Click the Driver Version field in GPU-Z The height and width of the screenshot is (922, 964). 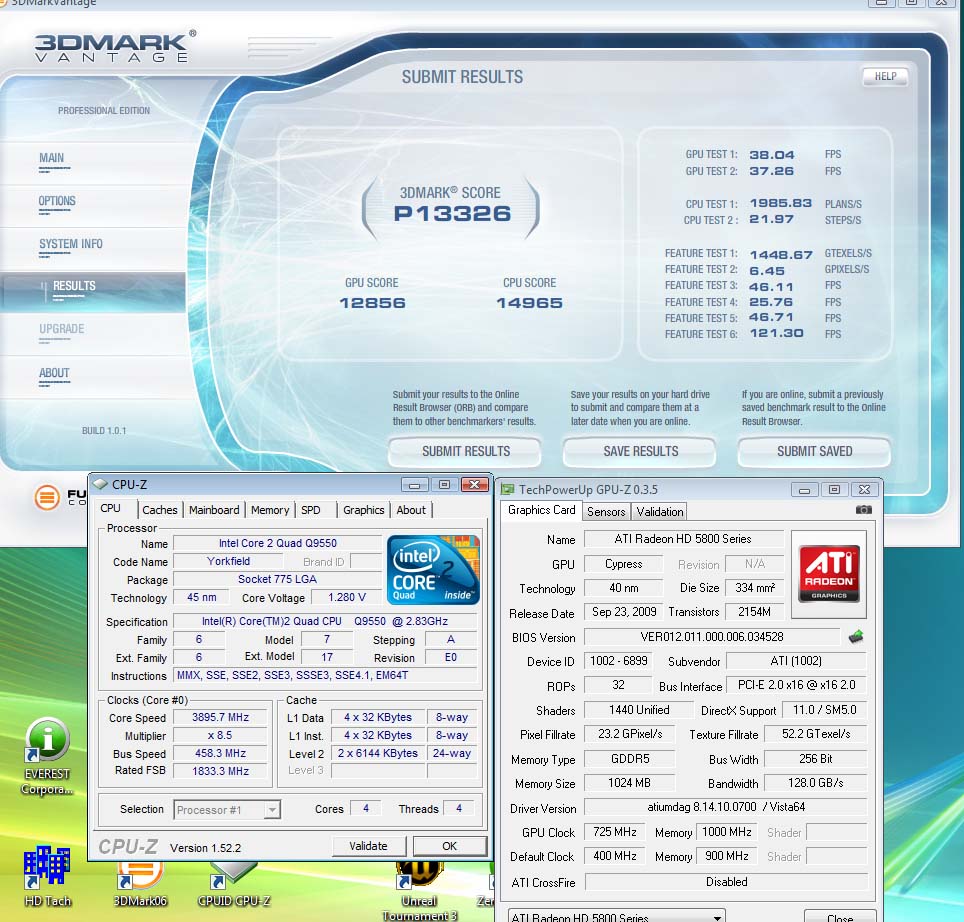(x=725, y=807)
